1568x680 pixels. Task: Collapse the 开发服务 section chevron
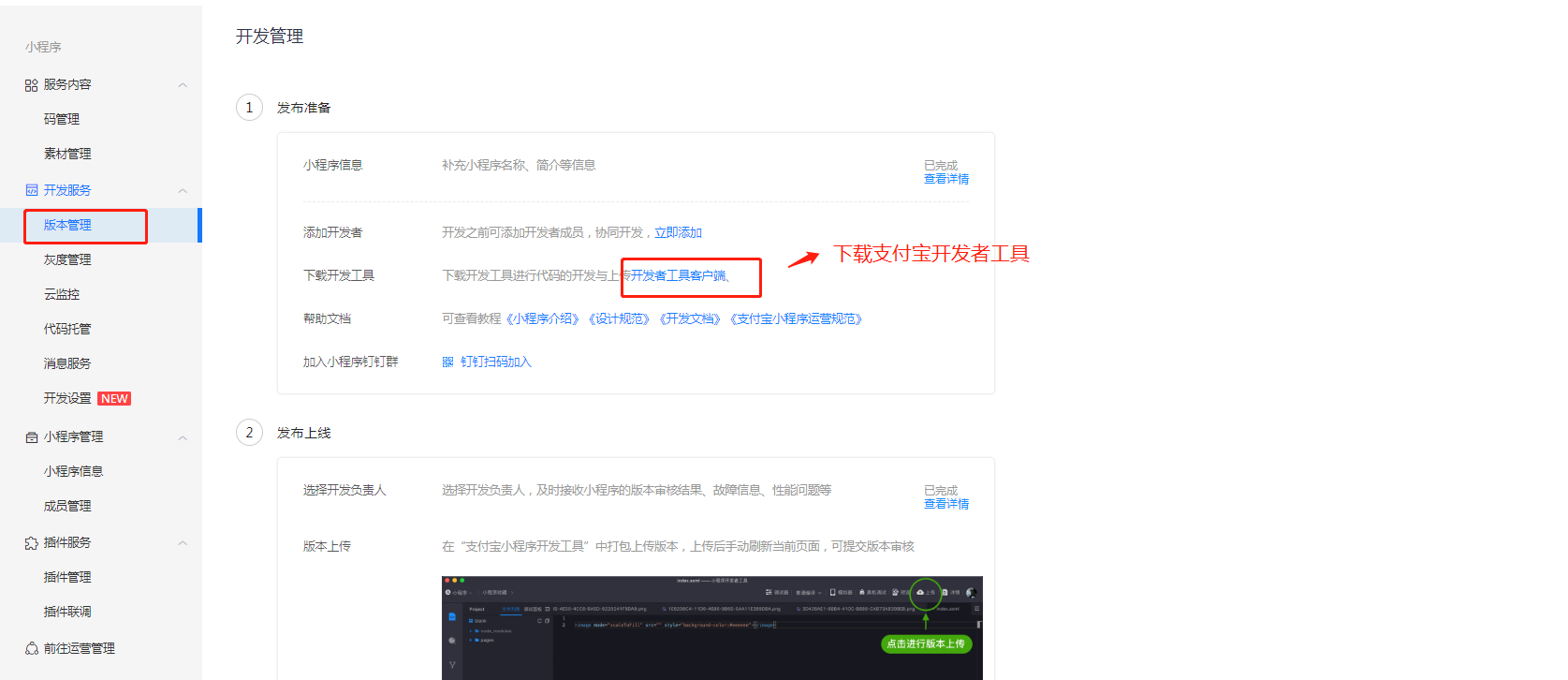(183, 191)
